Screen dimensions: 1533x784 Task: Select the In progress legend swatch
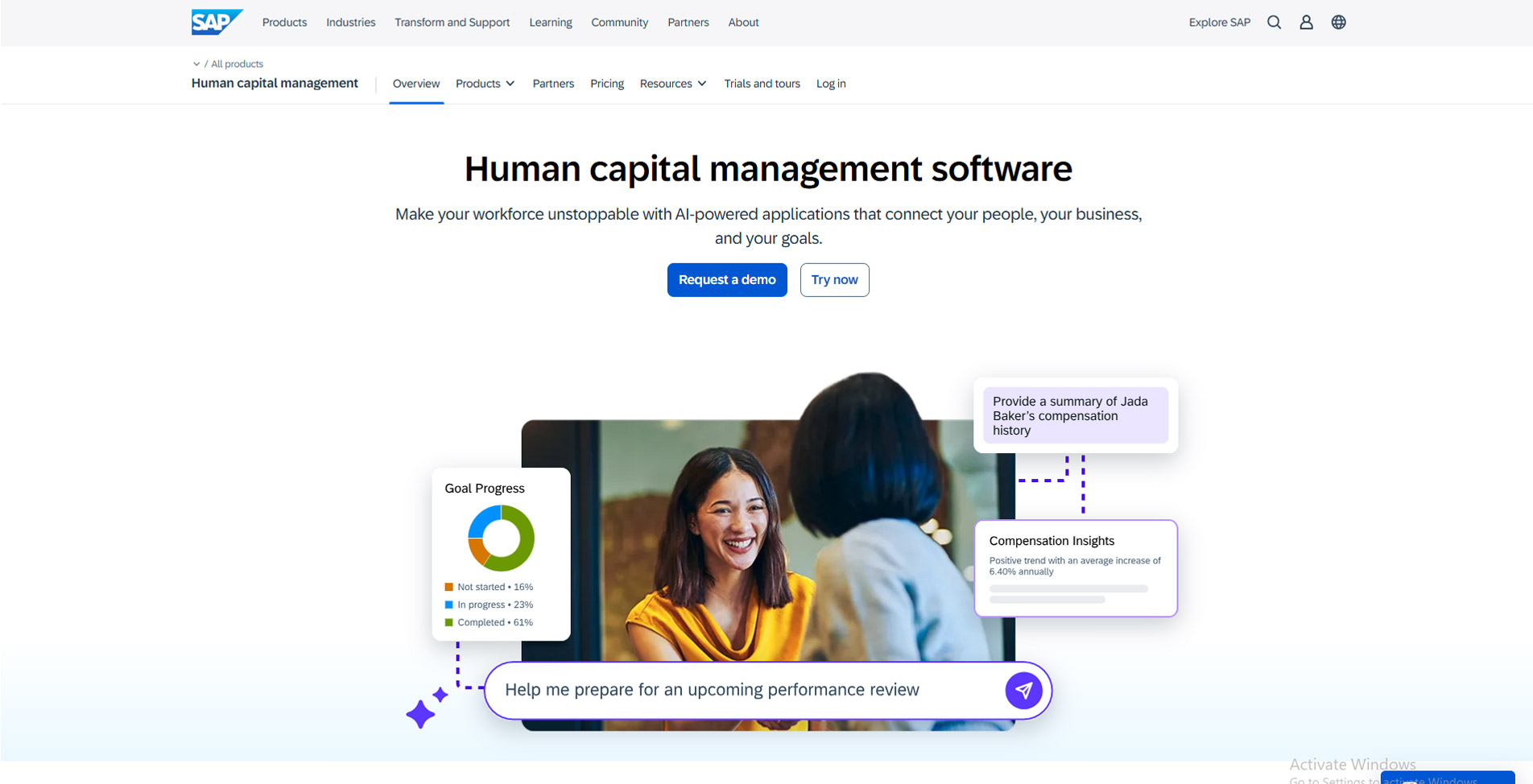click(448, 605)
